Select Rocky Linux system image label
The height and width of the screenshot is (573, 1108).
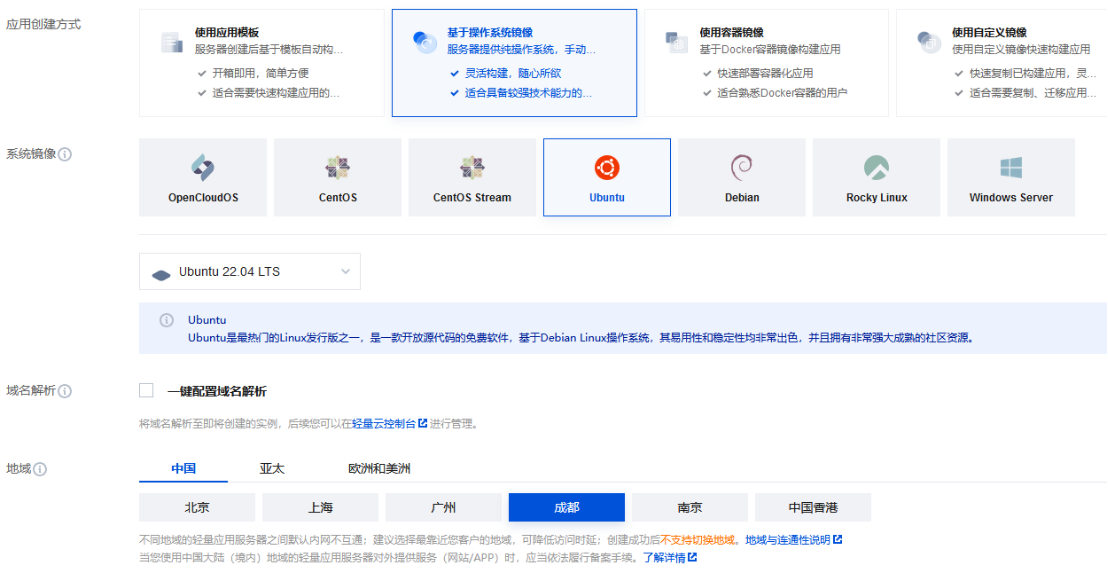[876, 198]
